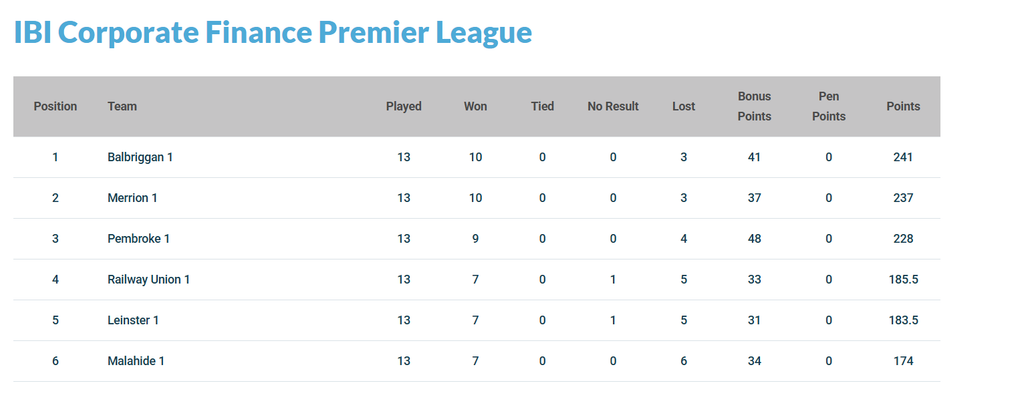
Task: Click Railway Union 1's 185.5 points total
Action: [903, 279]
